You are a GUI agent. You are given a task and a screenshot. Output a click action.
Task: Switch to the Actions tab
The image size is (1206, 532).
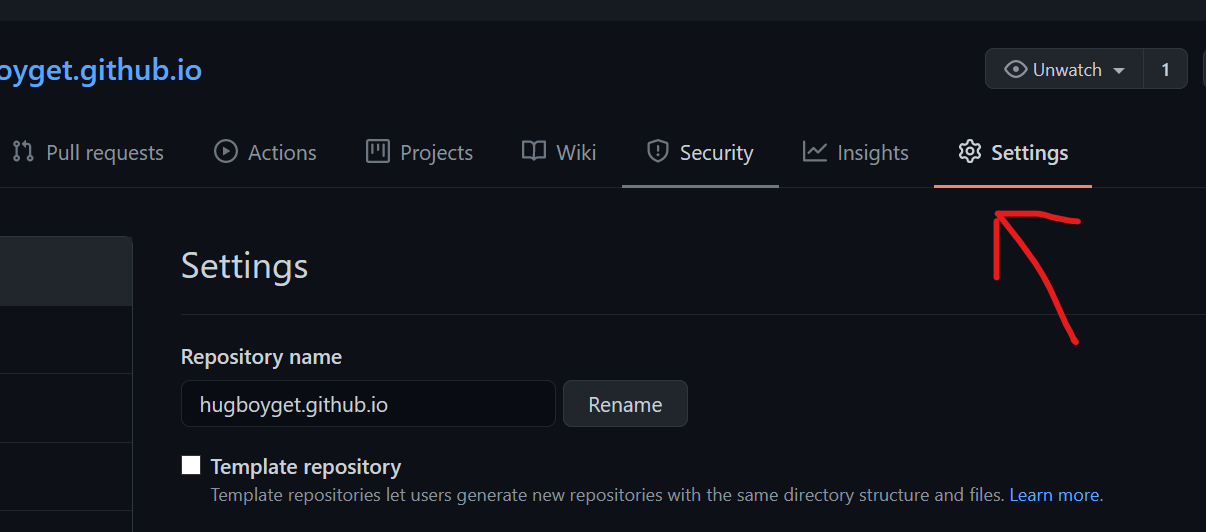tap(282, 153)
